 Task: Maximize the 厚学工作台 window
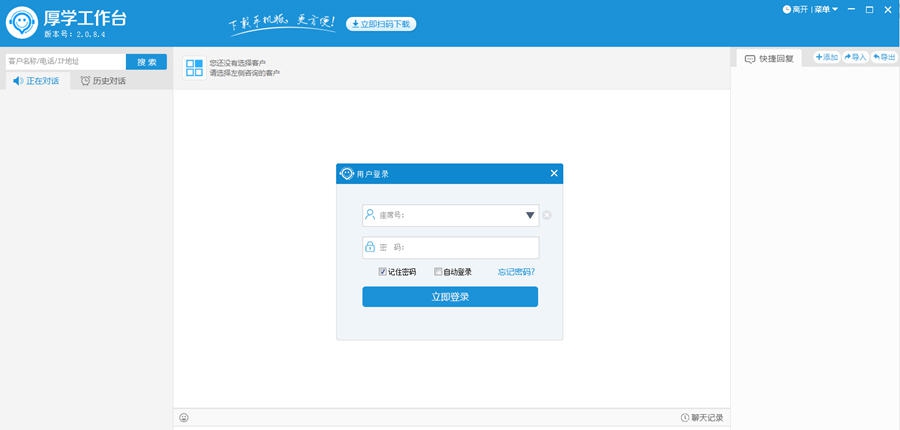point(870,10)
